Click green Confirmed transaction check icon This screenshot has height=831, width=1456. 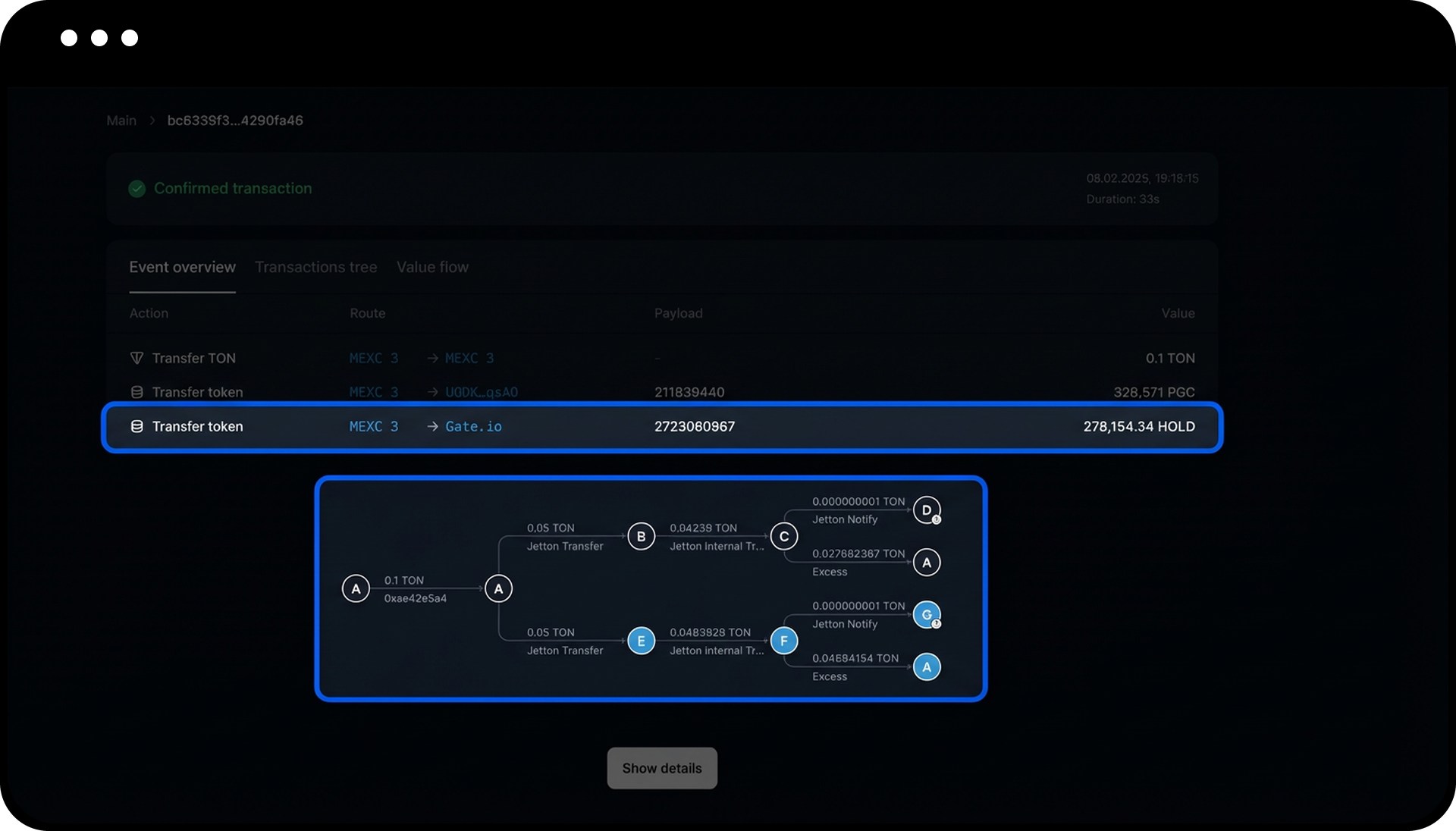click(137, 189)
